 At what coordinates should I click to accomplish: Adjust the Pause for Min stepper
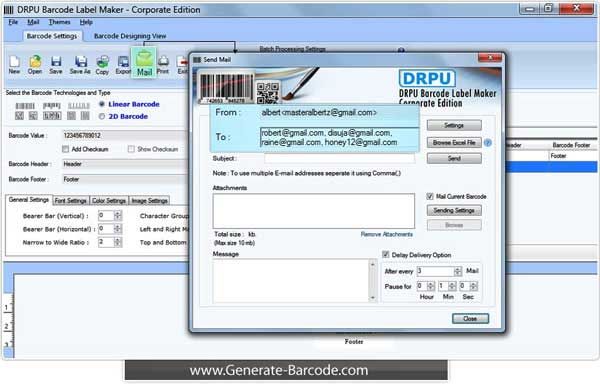(452, 286)
